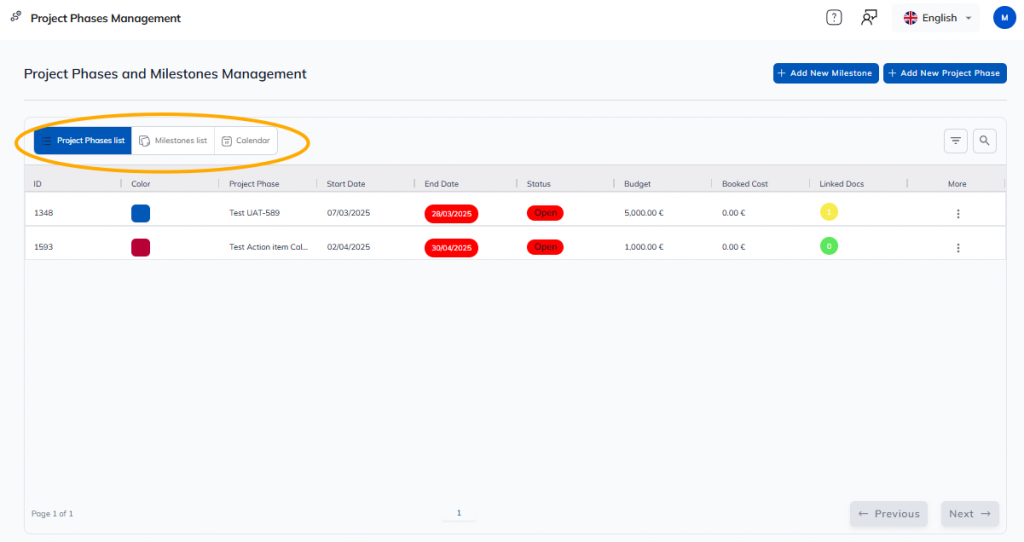Screen dimensions: 1024x542
Task: Open More options for row 1593
Action: point(957,248)
